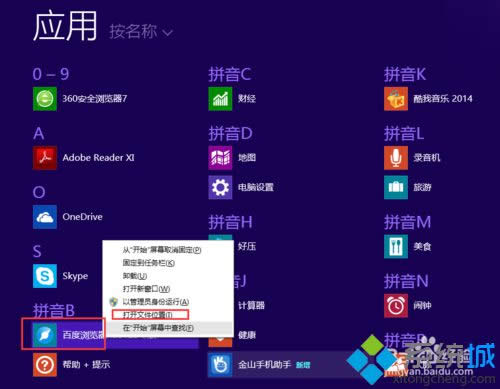This screenshot has height=389, width=500.
Task: Launch 酷我音乐 2014 icon
Action: (396, 99)
